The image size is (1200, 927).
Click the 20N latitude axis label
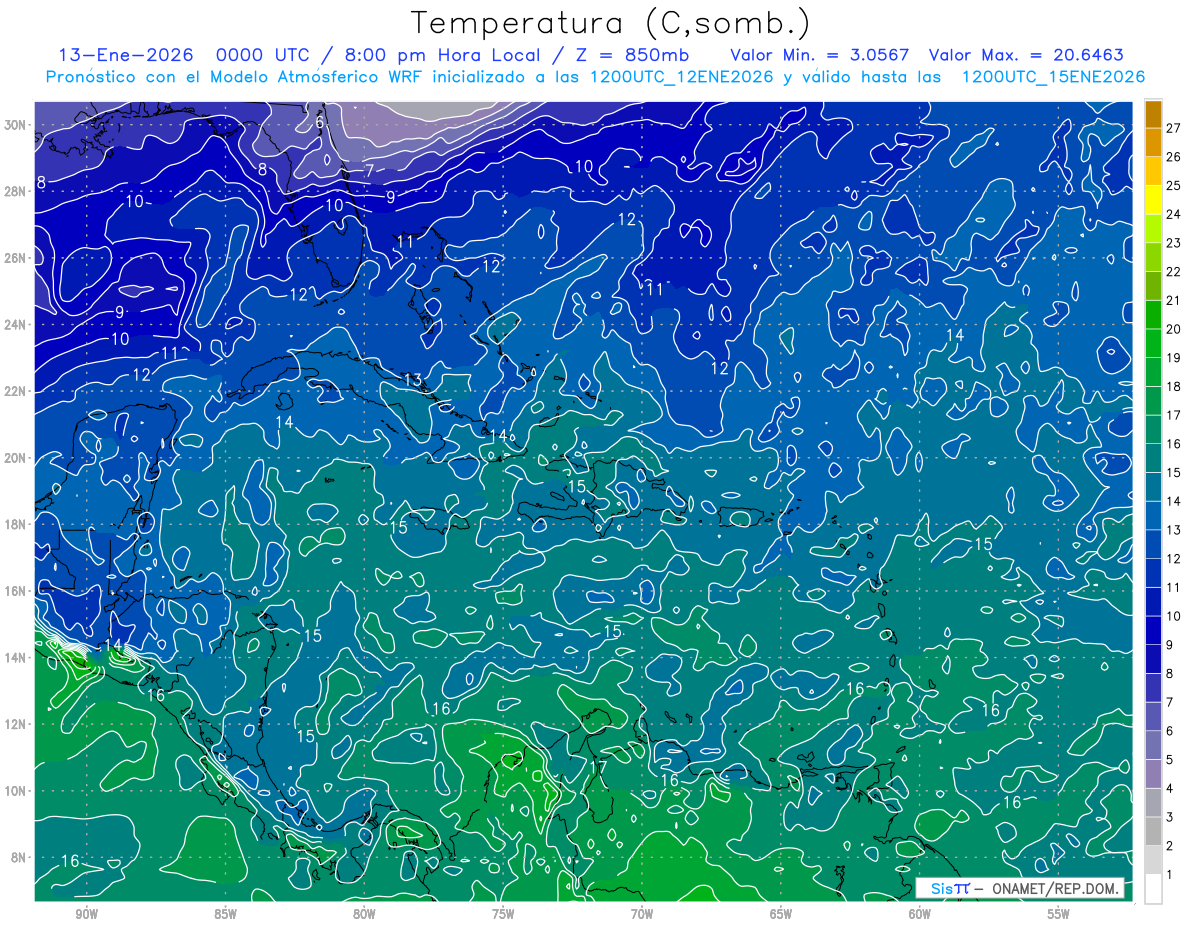(x=16, y=458)
